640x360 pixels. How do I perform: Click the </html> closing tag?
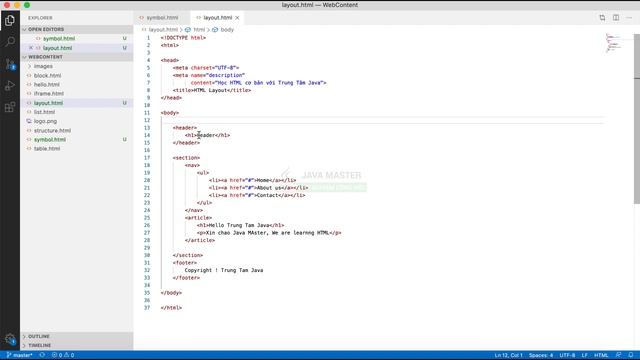tap(171, 308)
